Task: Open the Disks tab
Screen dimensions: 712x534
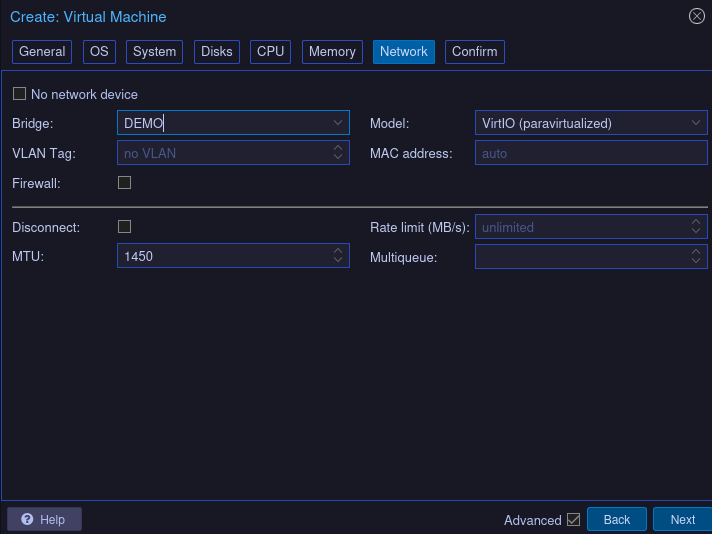Action: [217, 52]
